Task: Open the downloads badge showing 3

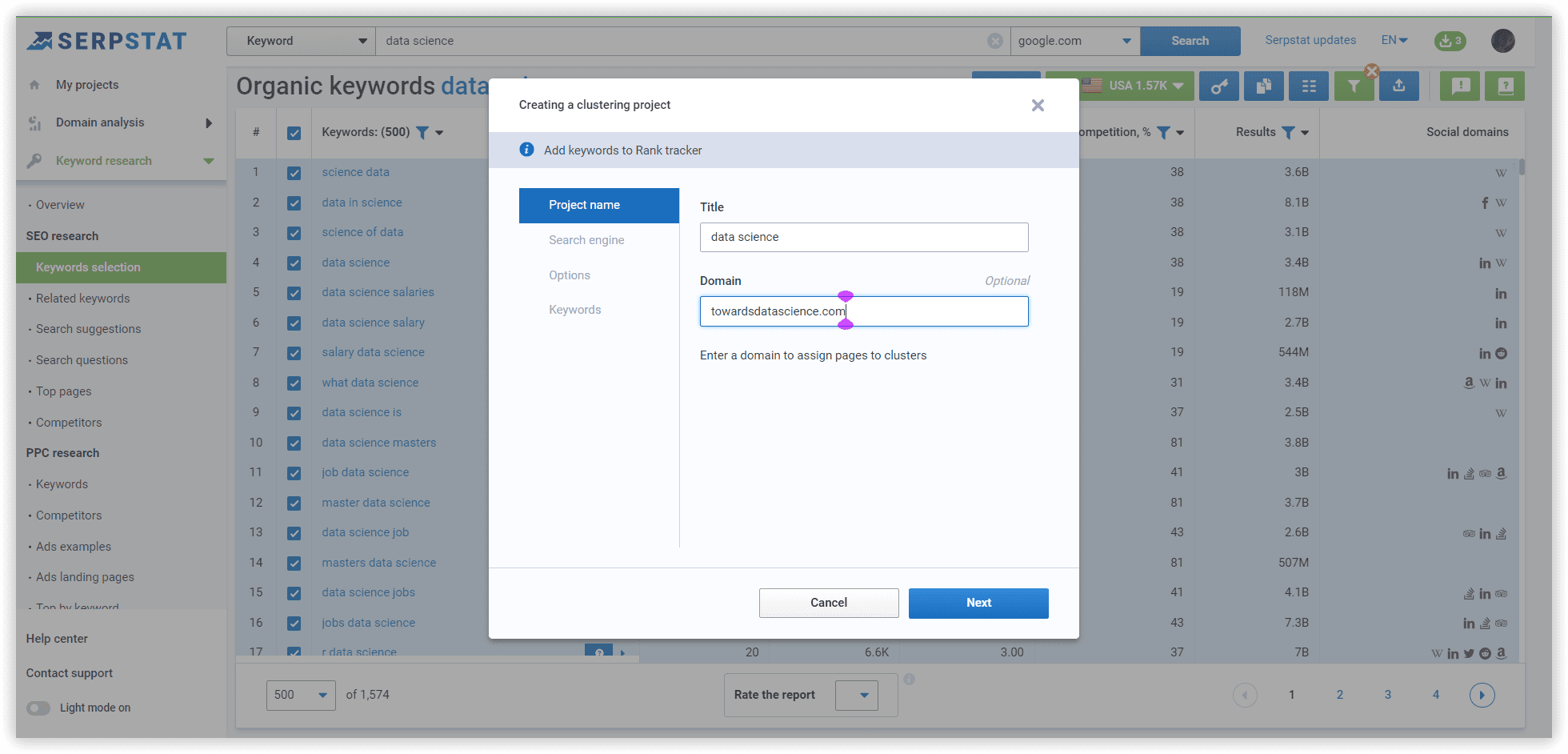Action: pyautogui.click(x=1450, y=41)
